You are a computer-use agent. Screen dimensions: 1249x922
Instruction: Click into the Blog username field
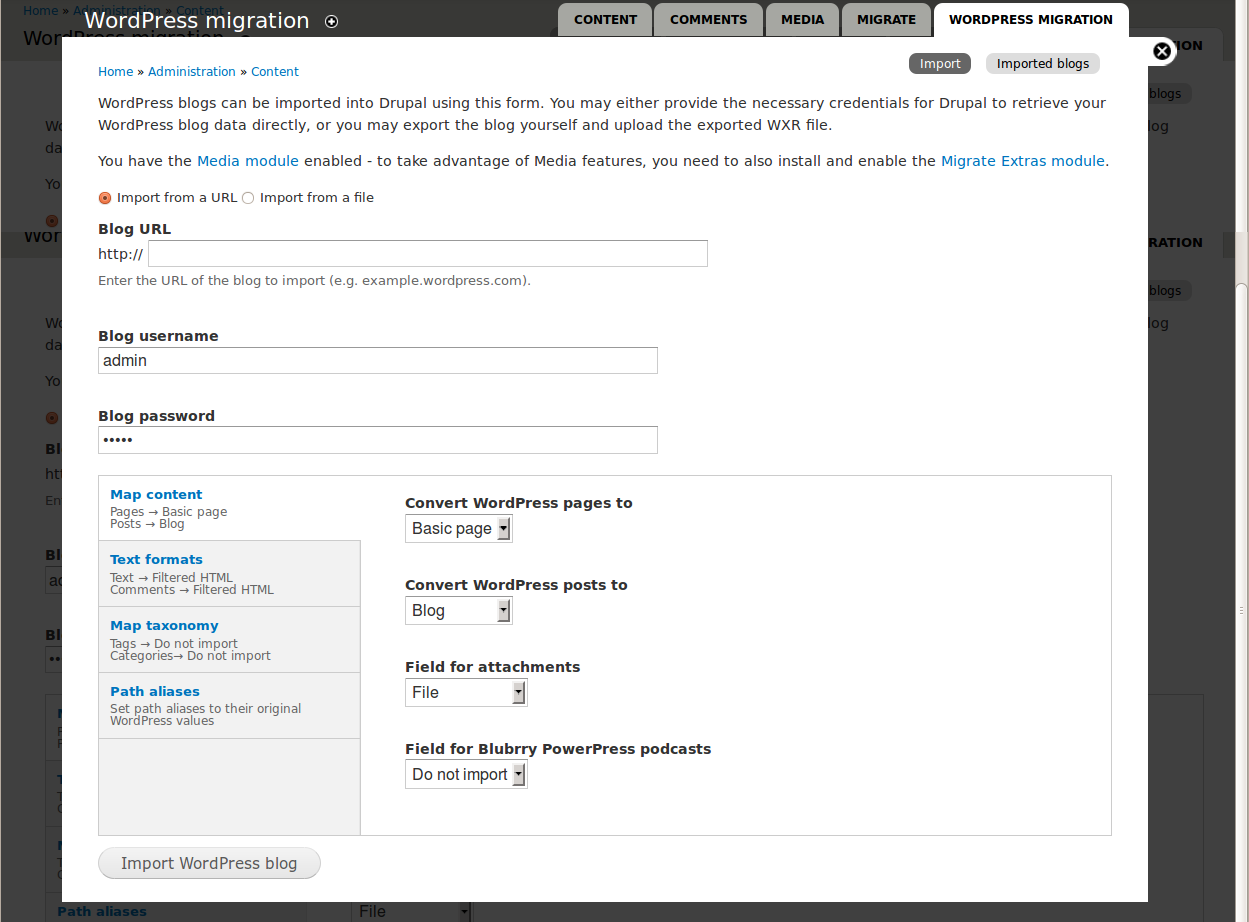(x=378, y=360)
